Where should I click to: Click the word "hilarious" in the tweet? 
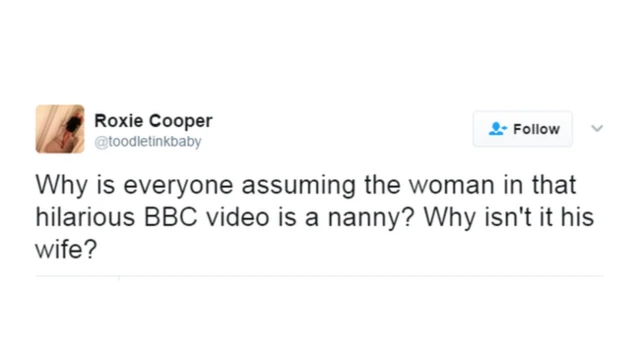pos(85,217)
